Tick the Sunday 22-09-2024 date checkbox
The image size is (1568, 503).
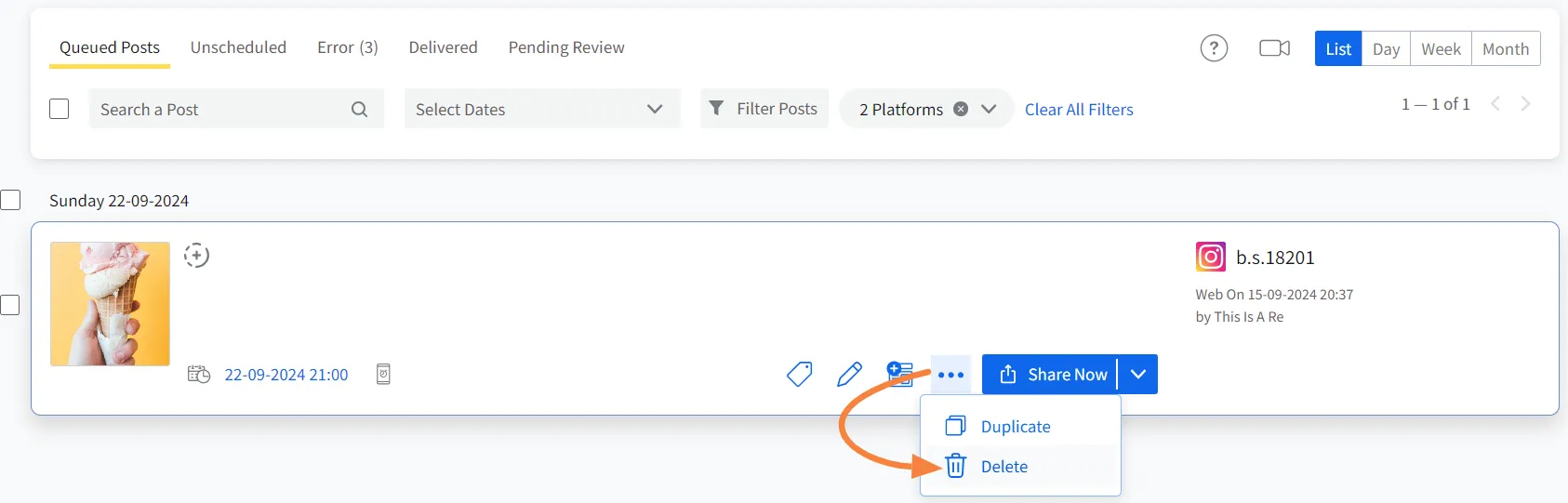[x=10, y=200]
